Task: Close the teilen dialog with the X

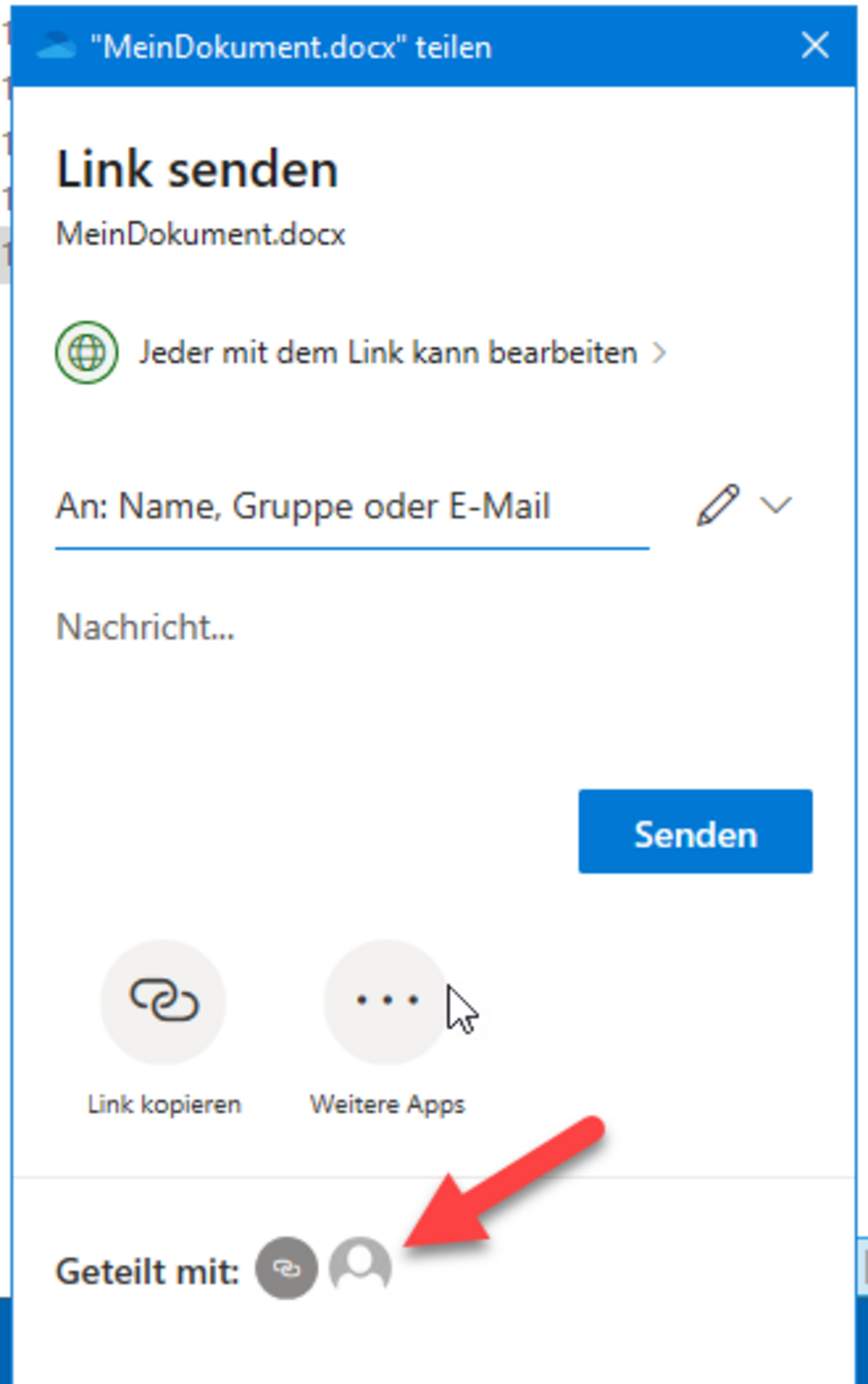Action: (x=815, y=45)
